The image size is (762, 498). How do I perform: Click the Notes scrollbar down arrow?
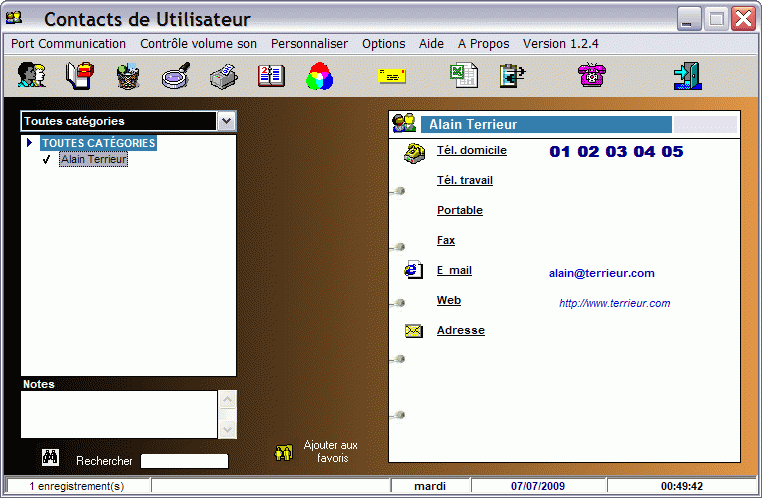coord(227,429)
